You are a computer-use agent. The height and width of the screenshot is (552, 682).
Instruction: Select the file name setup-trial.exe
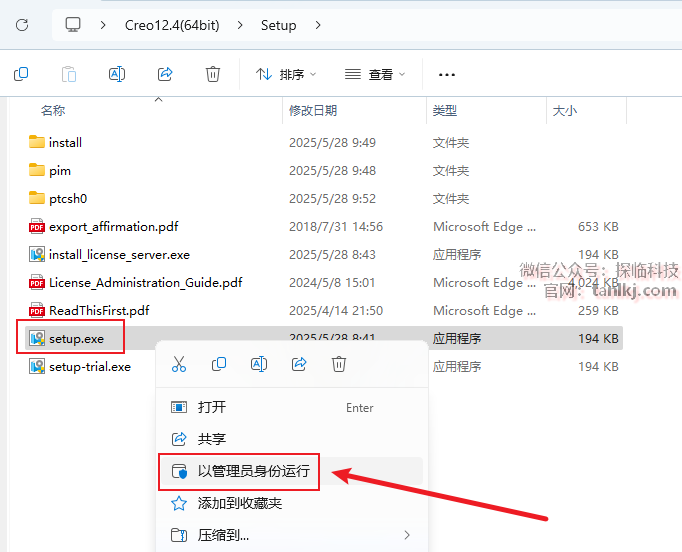pyautogui.click(x=90, y=367)
